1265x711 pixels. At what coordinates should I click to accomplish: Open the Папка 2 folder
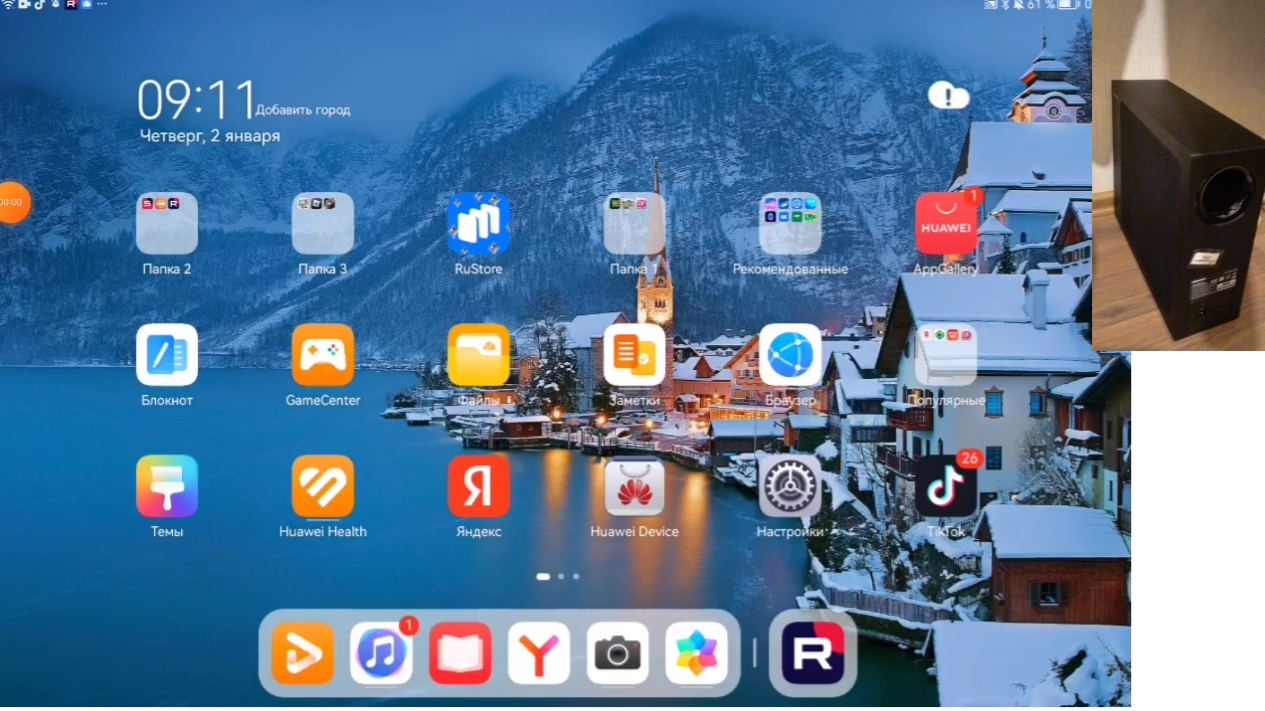coord(167,224)
